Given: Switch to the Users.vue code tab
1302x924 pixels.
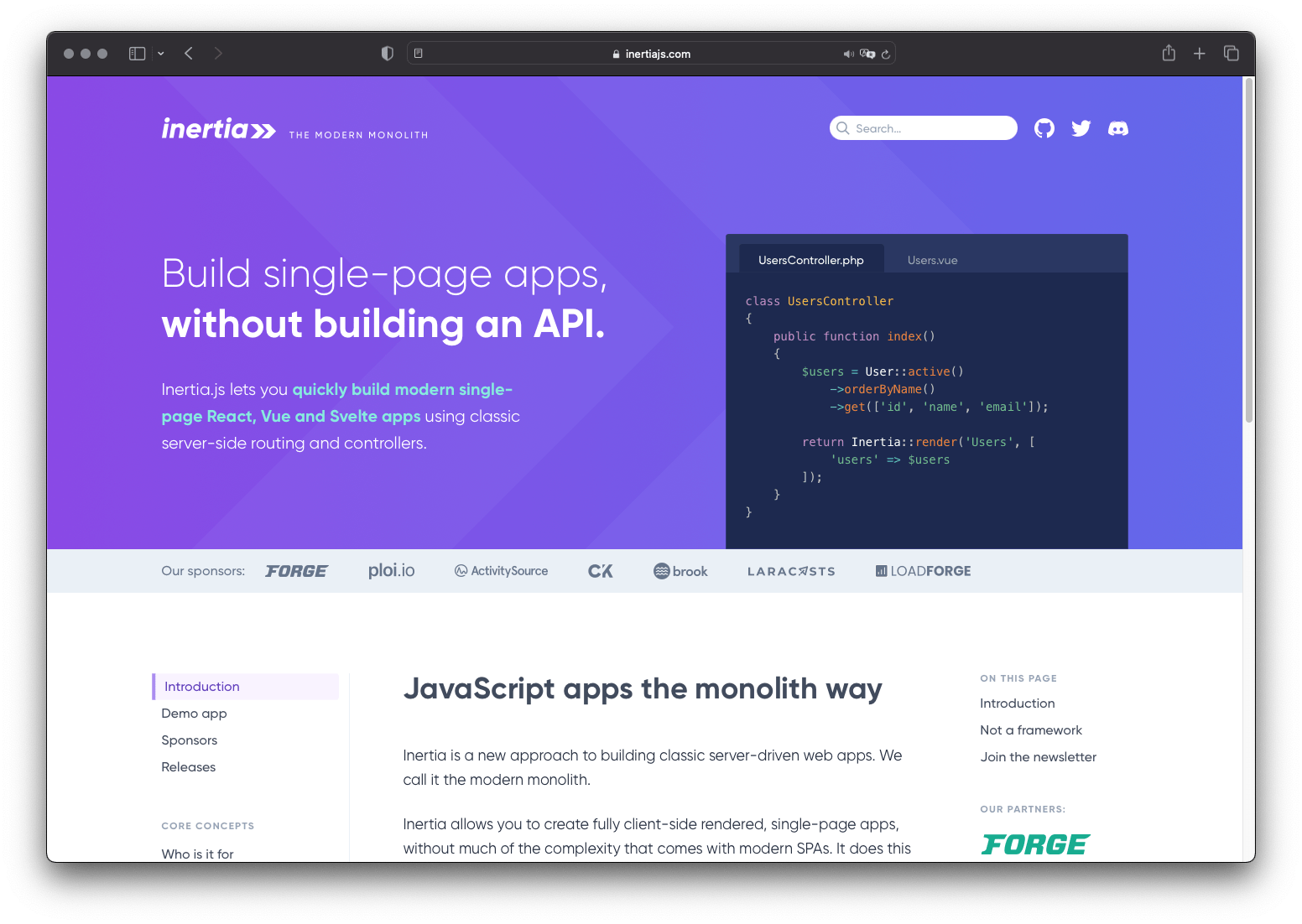Looking at the screenshot, I should click(932, 260).
